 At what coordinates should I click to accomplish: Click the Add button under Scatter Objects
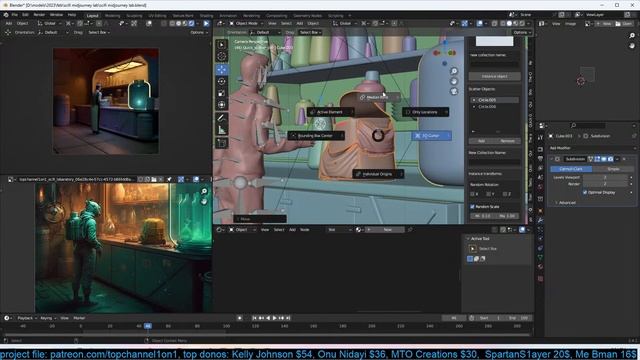pos(482,141)
